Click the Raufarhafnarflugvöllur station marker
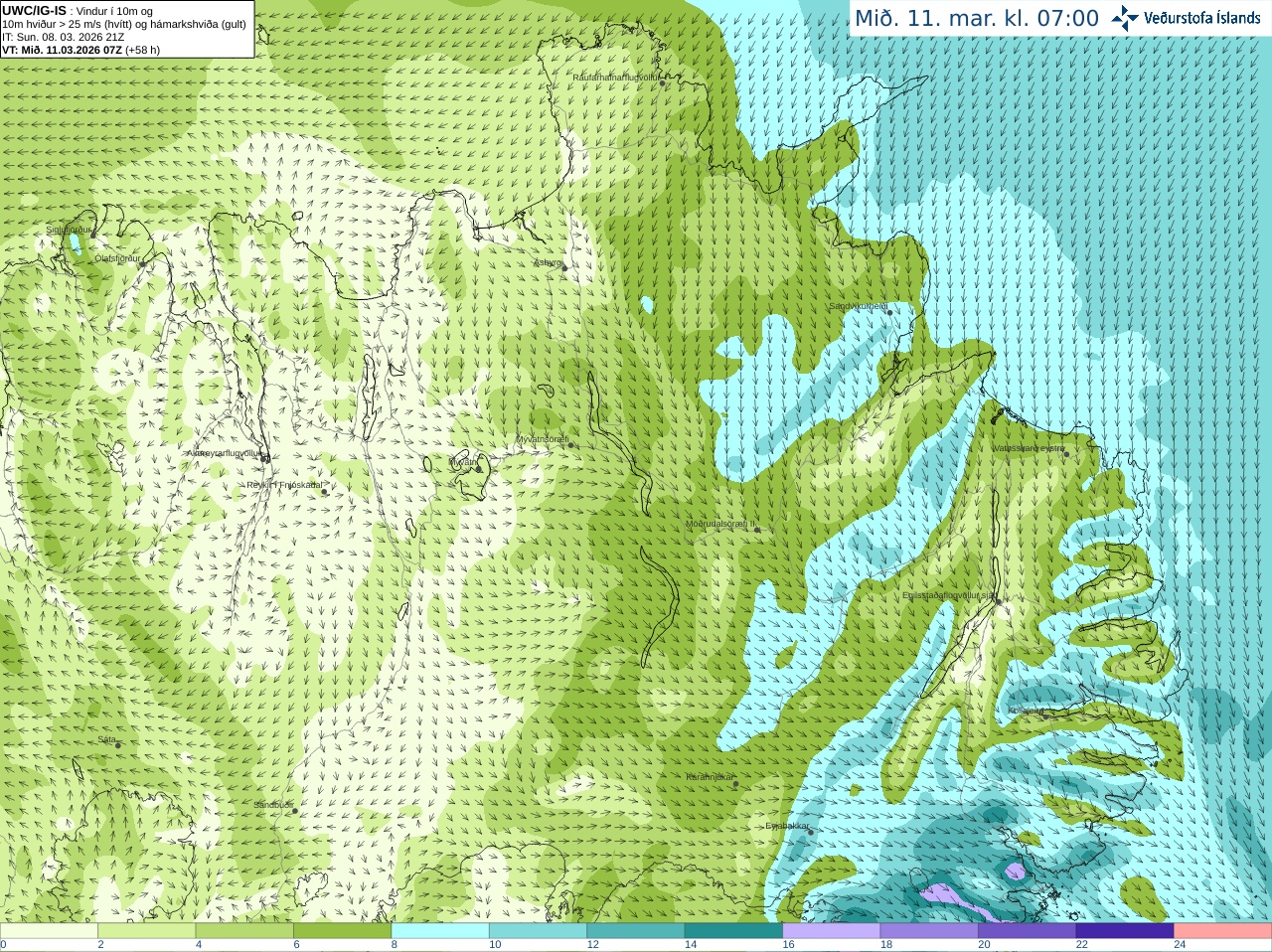The width and height of the screenshot is (1272, 952). pos(663,83)
